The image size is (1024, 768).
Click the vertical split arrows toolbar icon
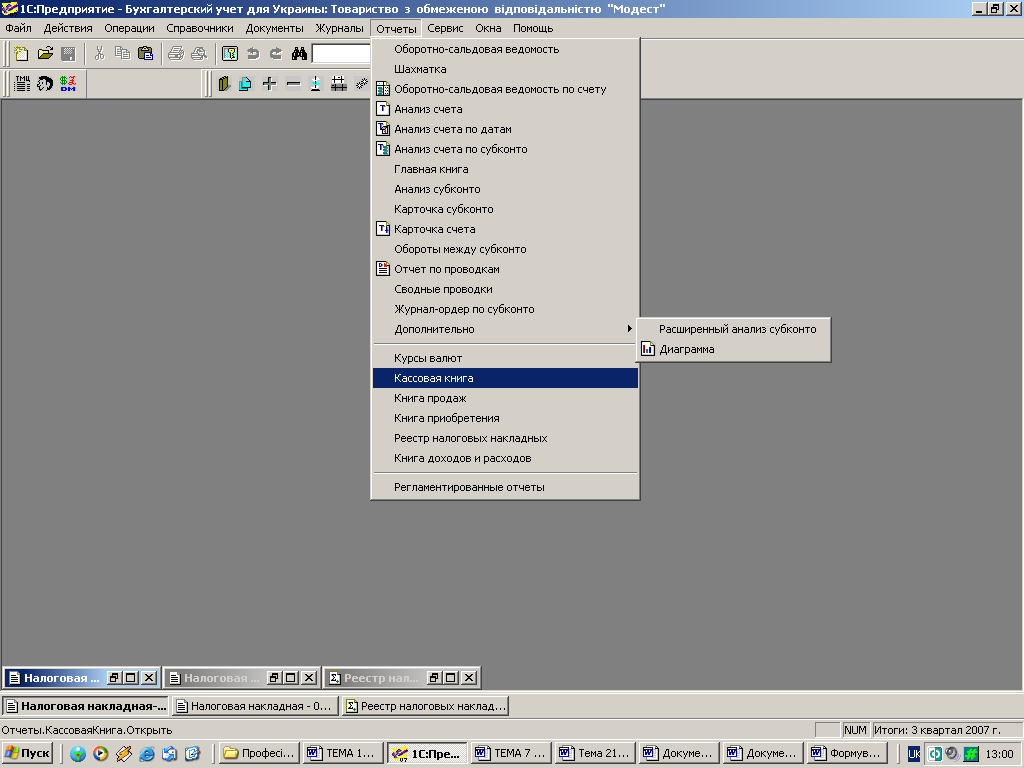click(x=315, y=84)
